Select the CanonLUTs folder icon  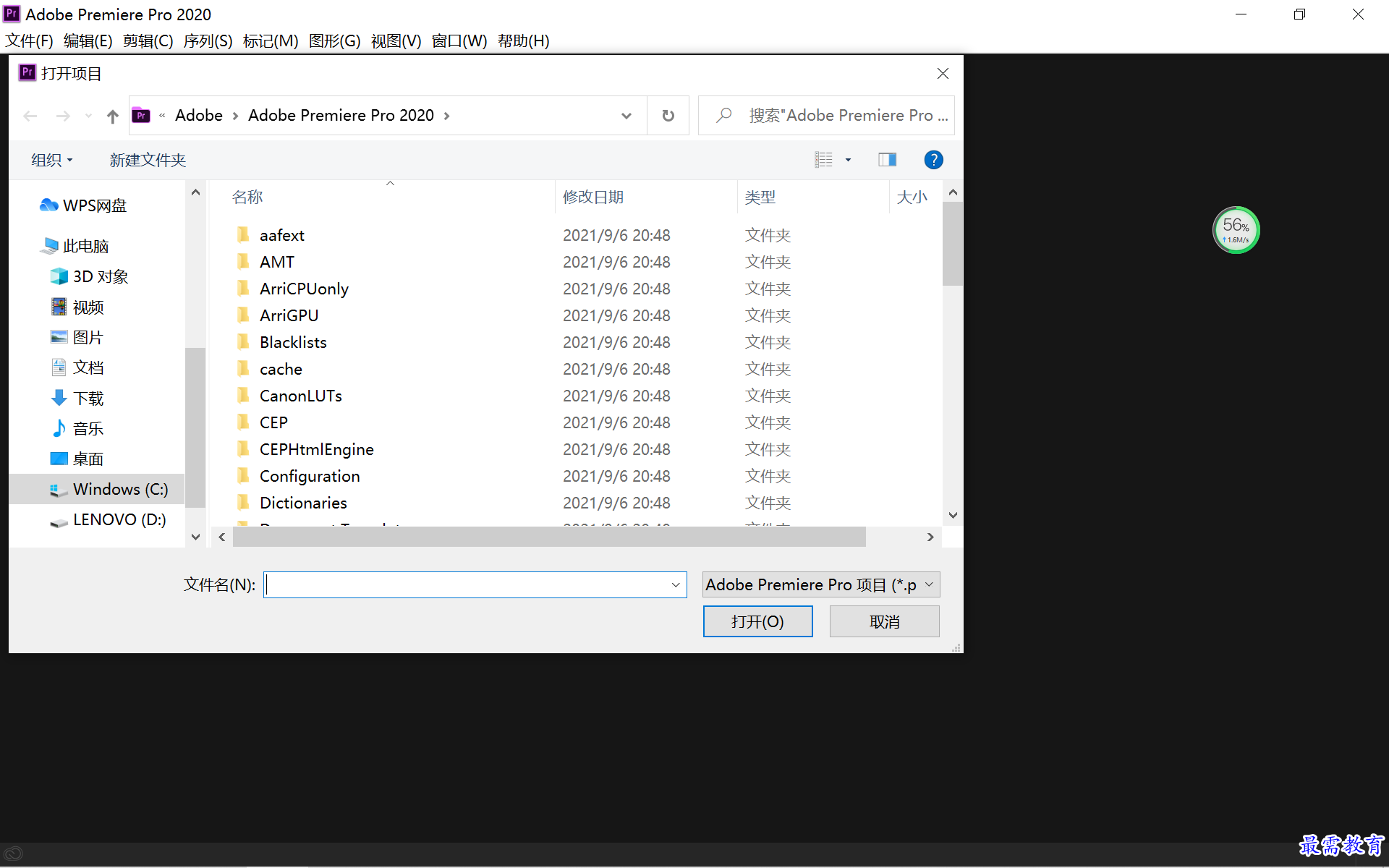(243, 396)
